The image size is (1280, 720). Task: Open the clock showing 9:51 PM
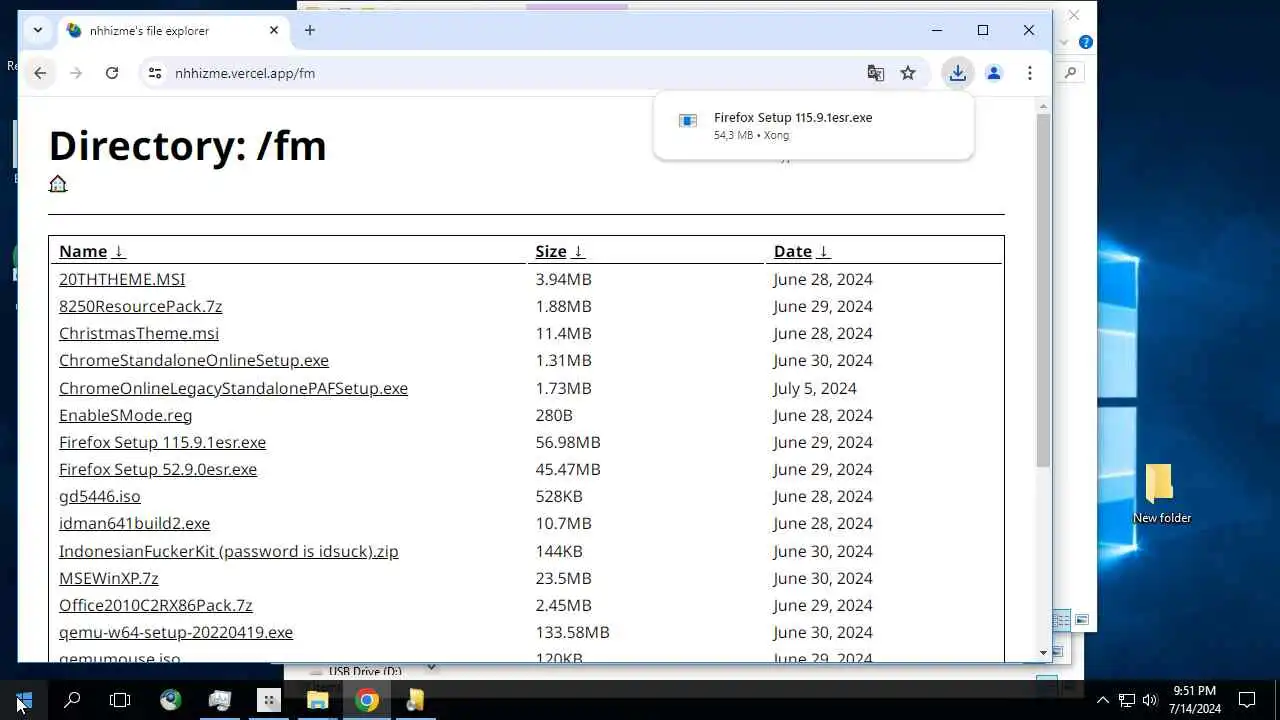click(1195, 700)
